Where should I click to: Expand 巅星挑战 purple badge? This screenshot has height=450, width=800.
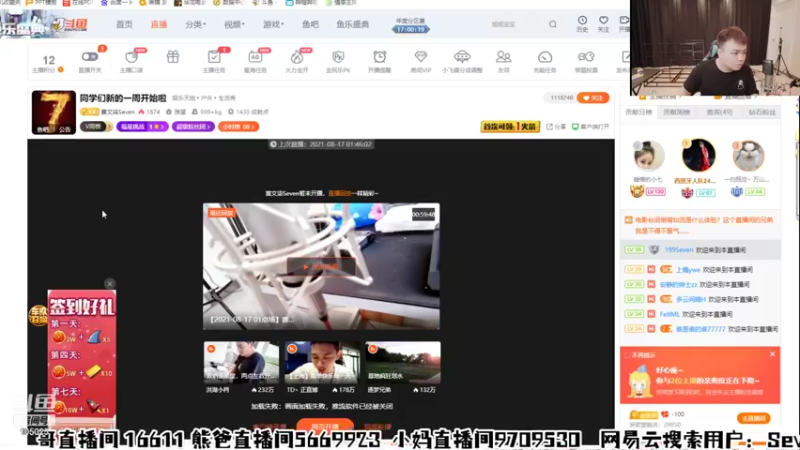click(142, 127)
